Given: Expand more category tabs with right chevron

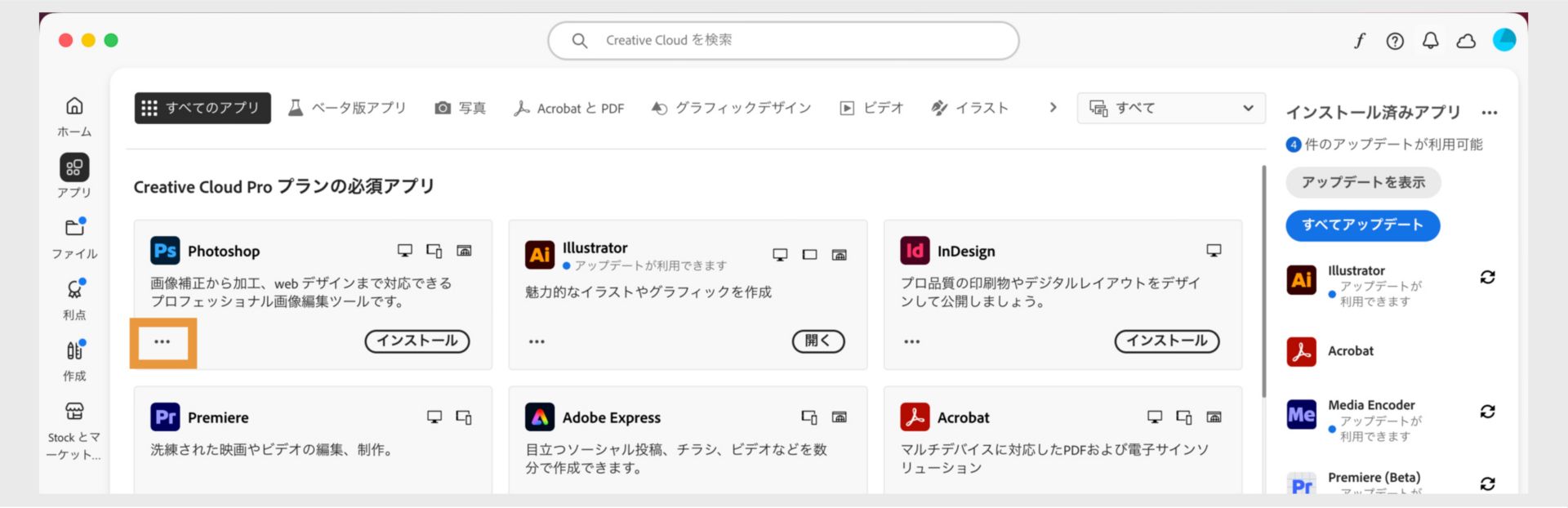Looking at the screenshot, I should [x=1053, y=108].
